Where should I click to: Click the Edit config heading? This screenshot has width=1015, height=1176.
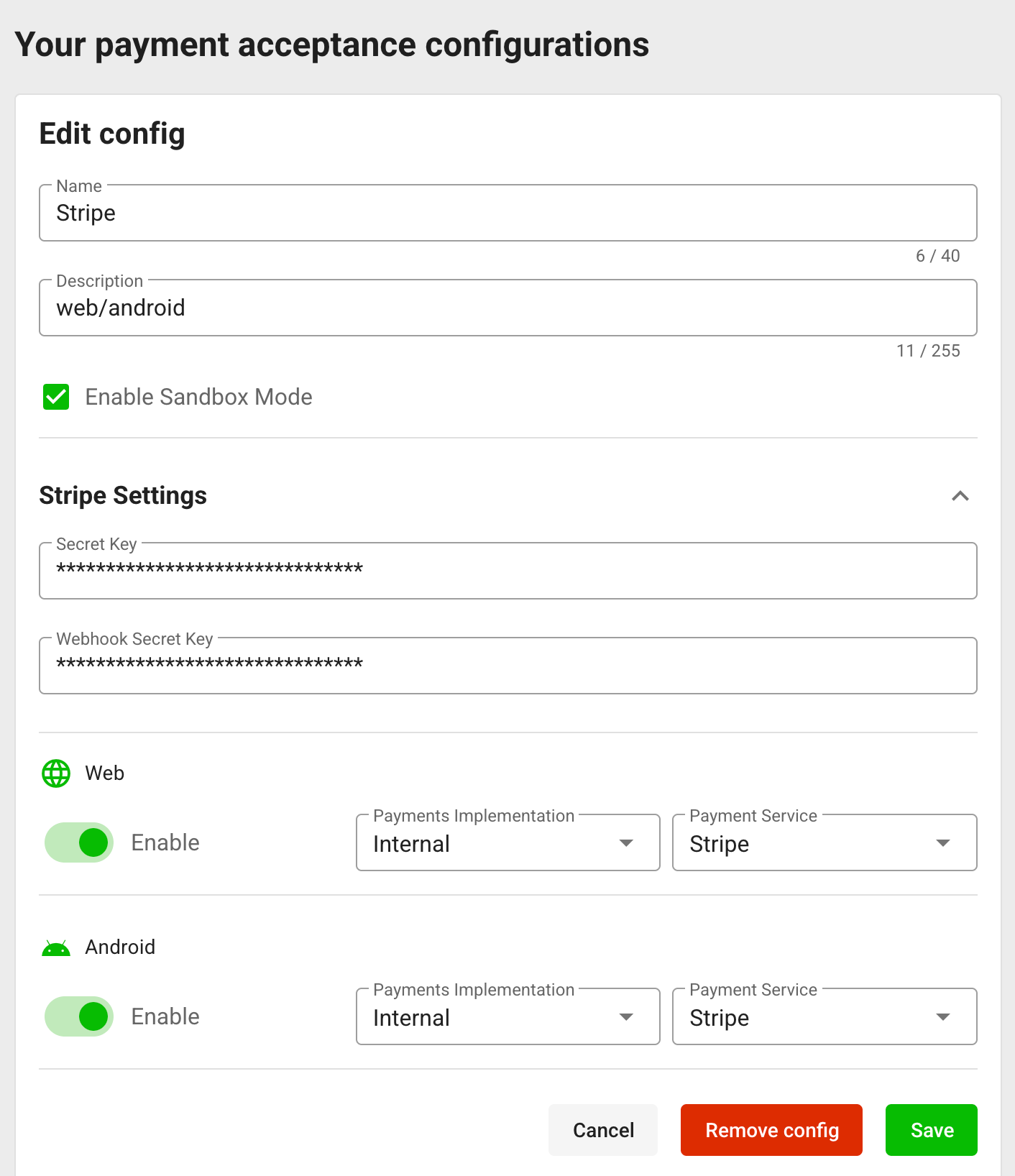(x=112, y=134)
